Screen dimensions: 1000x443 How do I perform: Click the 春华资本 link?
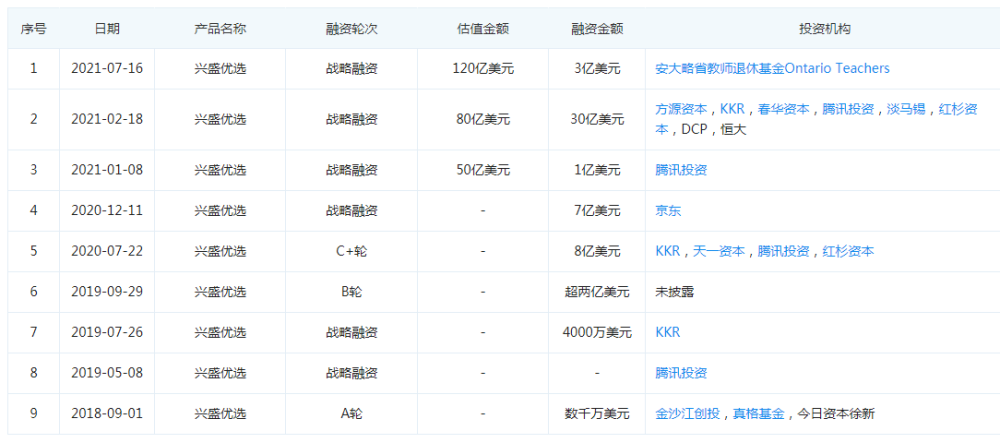point(784,109)
